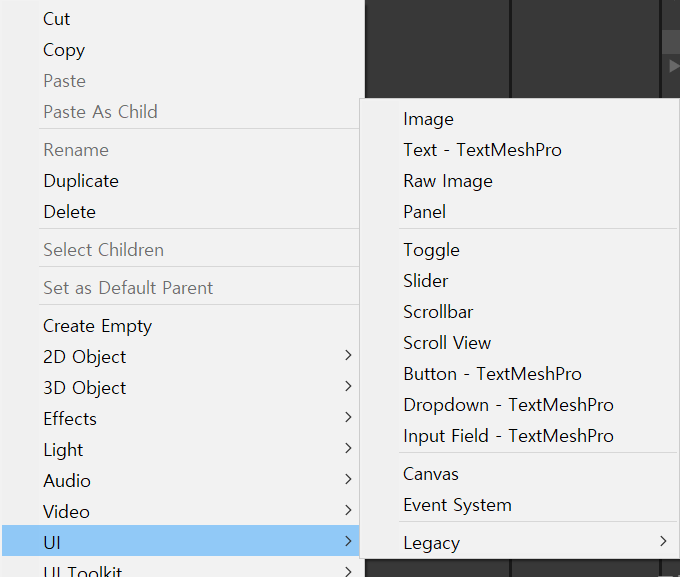Add a Panel UI element
Image resolution: width=680 pixels, height=577 pixels.
click(520, 212)
